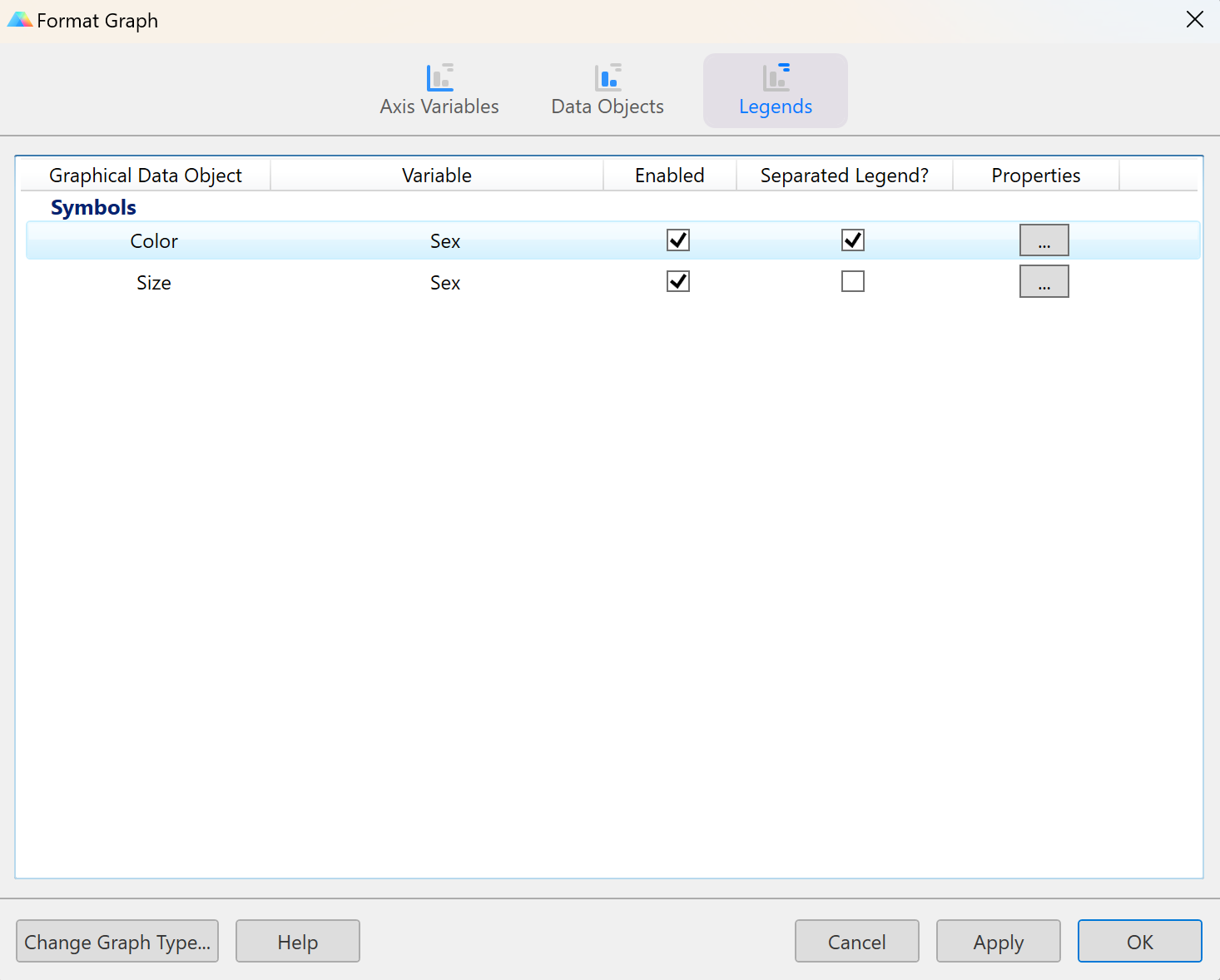Cancel the Format Graph changes
The width and height of the screenshot is (1220, 980).
tap(856, 941)
